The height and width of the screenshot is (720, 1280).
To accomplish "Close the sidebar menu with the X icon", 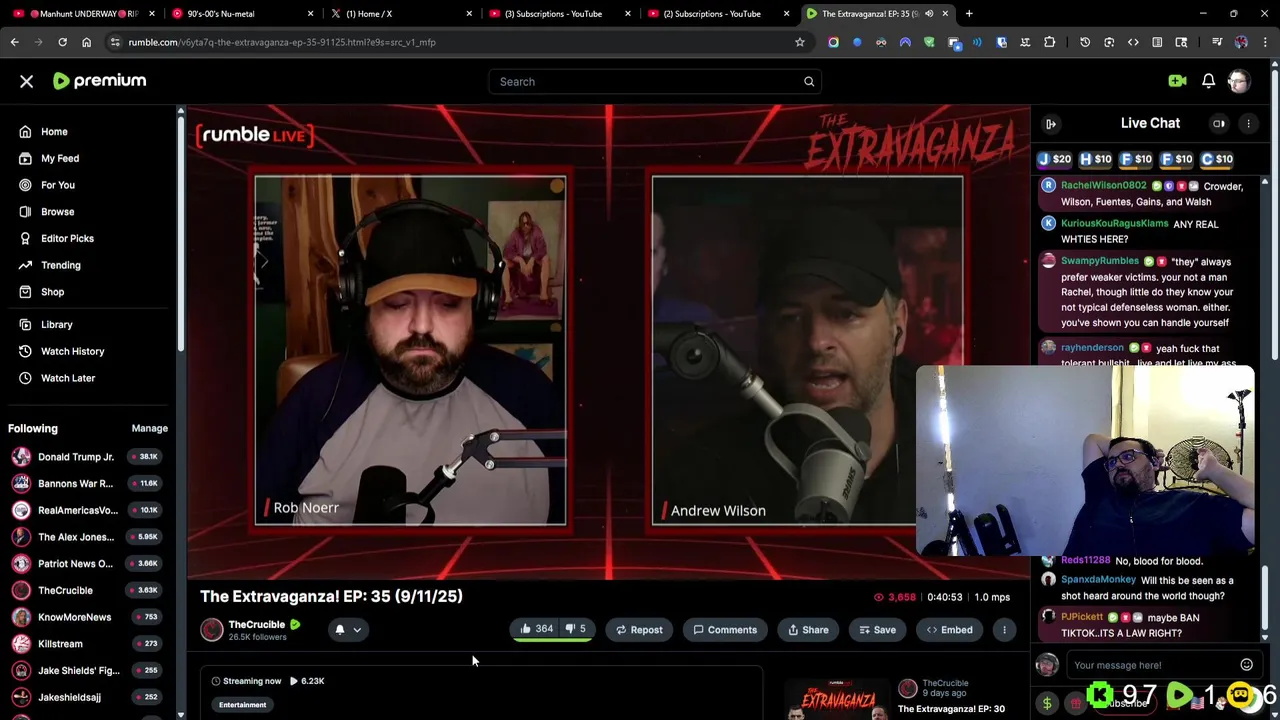I will [27, 81].
